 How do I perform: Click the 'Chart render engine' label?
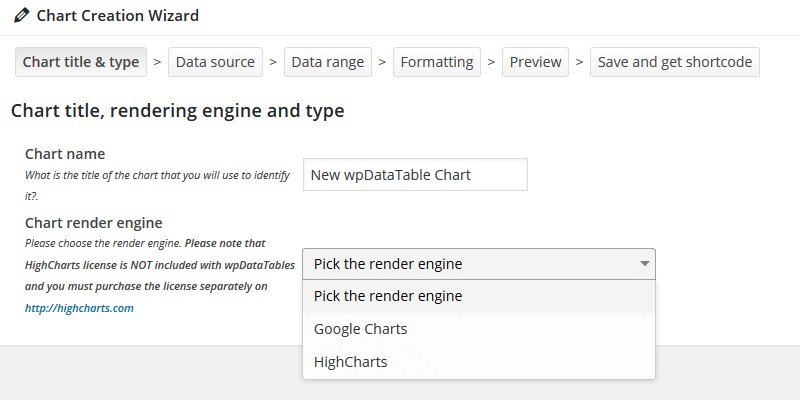click(x=94, y=223)
